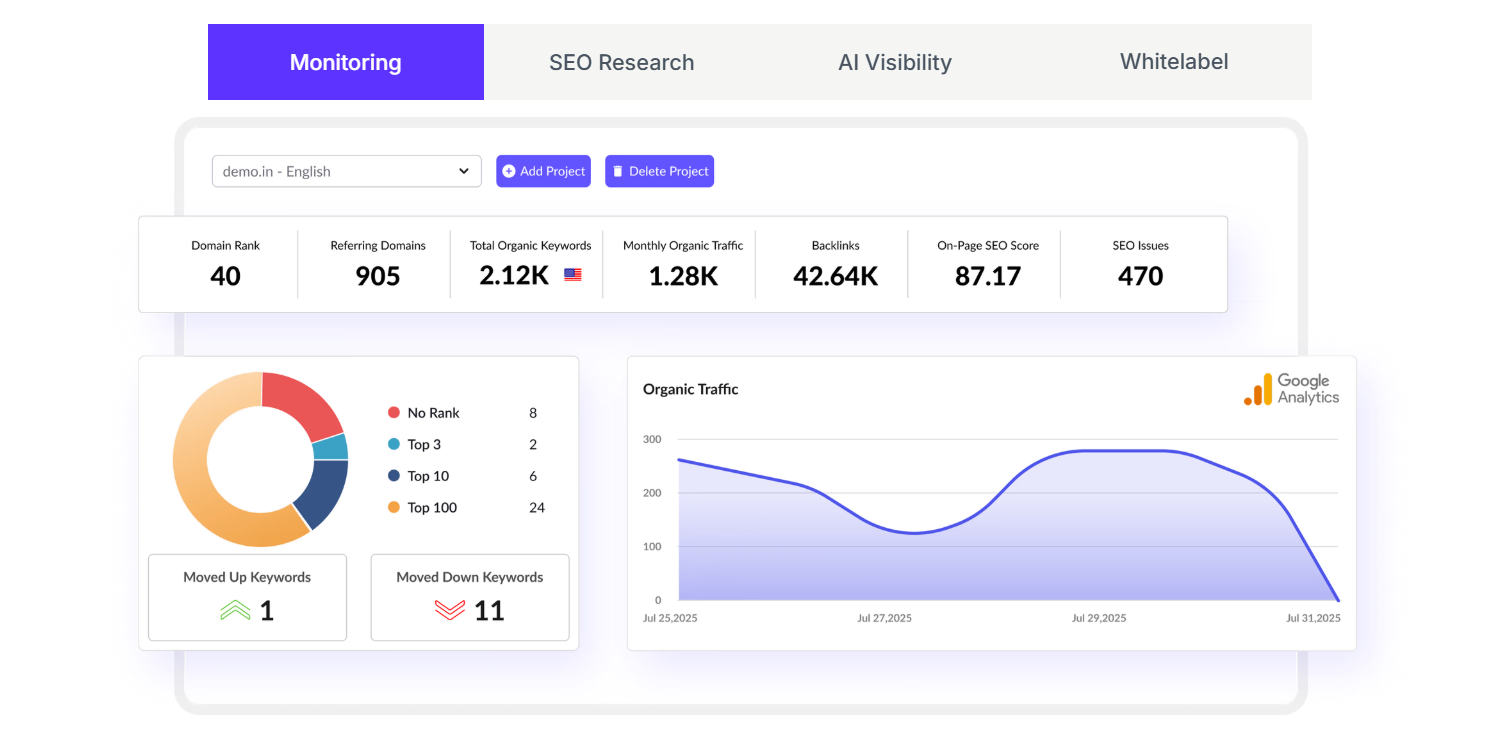The height and width of the screenshot is (736, 1495).
Task: Click the Top 3 count 2
Action: [x=533, y=444]
